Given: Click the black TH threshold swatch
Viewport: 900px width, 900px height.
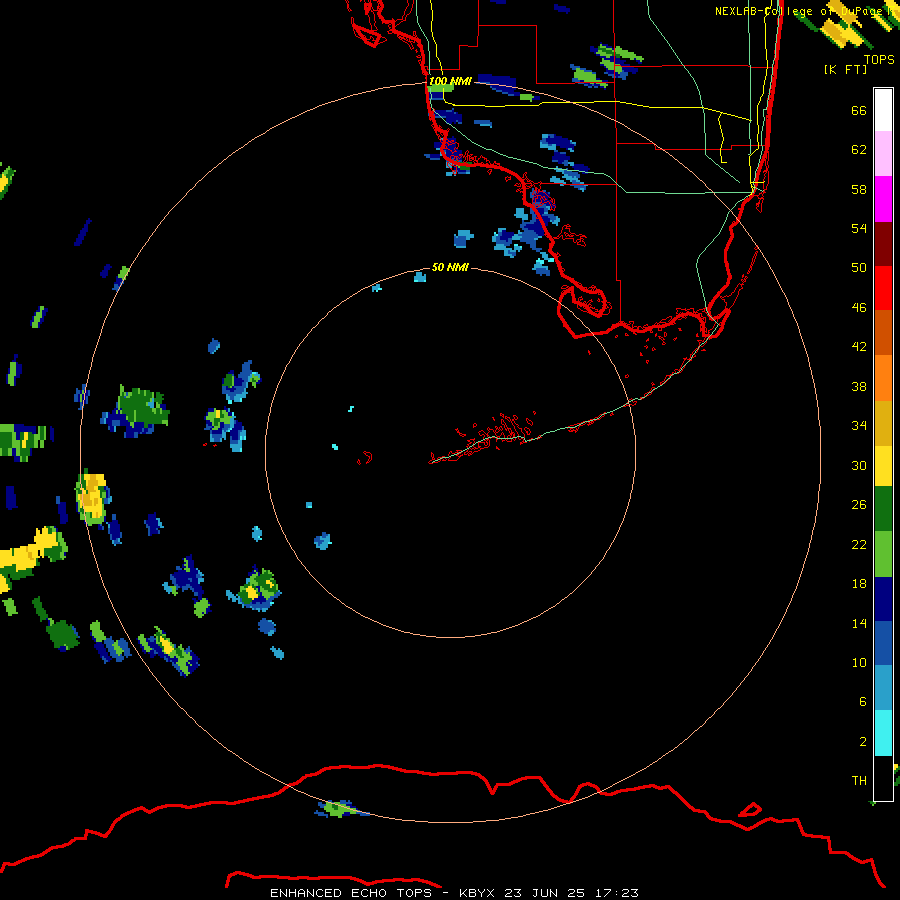Looking at the screenshot, I should (883, 778).
